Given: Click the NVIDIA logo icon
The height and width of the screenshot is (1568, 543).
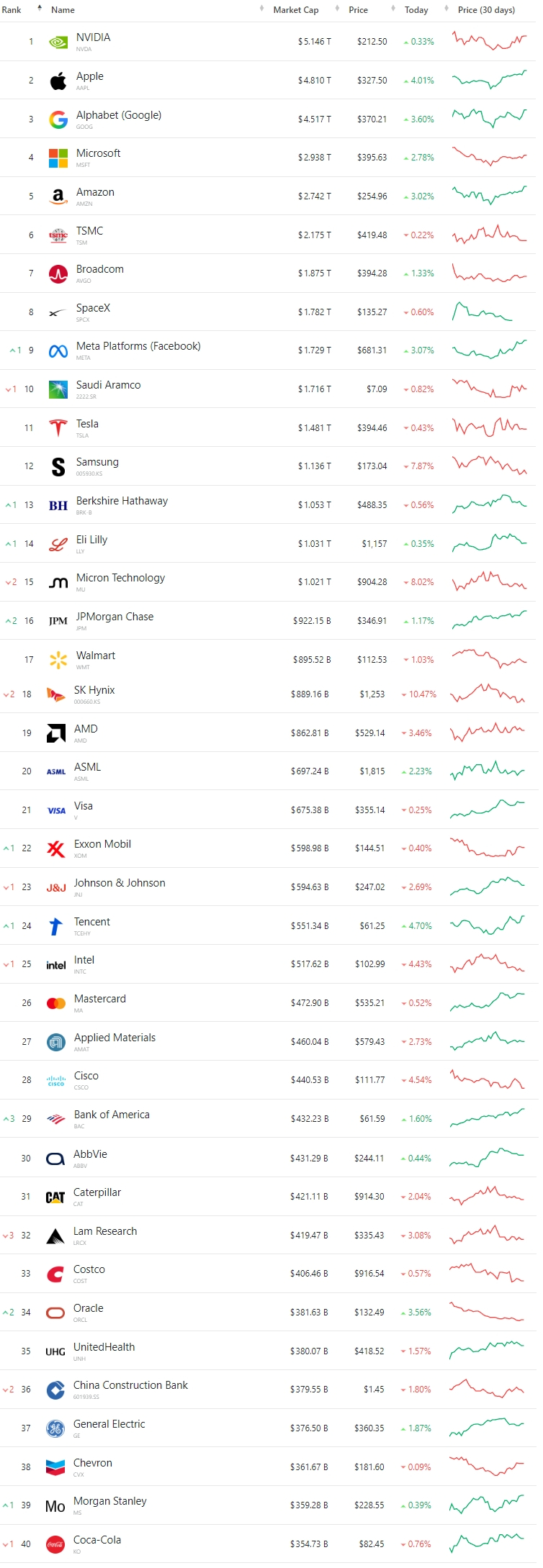Looking at the screenshot, I should point(58,42).
